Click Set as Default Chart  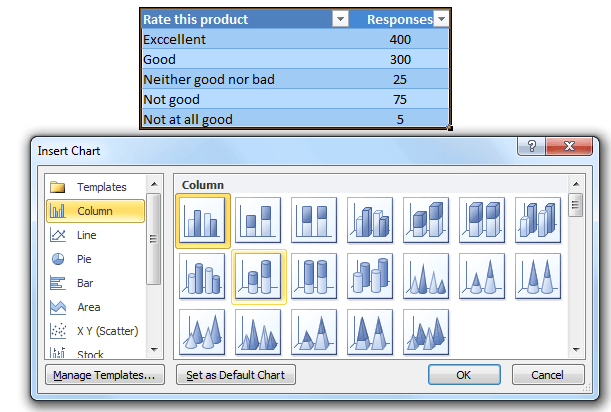(235, 375)
